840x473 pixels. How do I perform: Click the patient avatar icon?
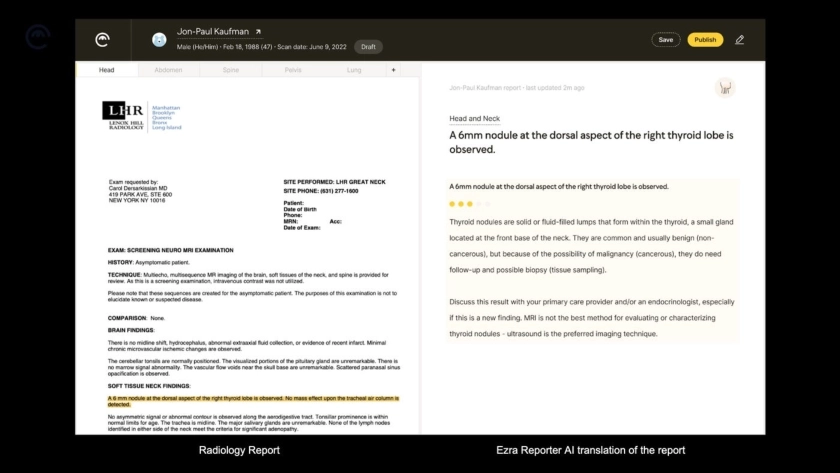159,40
